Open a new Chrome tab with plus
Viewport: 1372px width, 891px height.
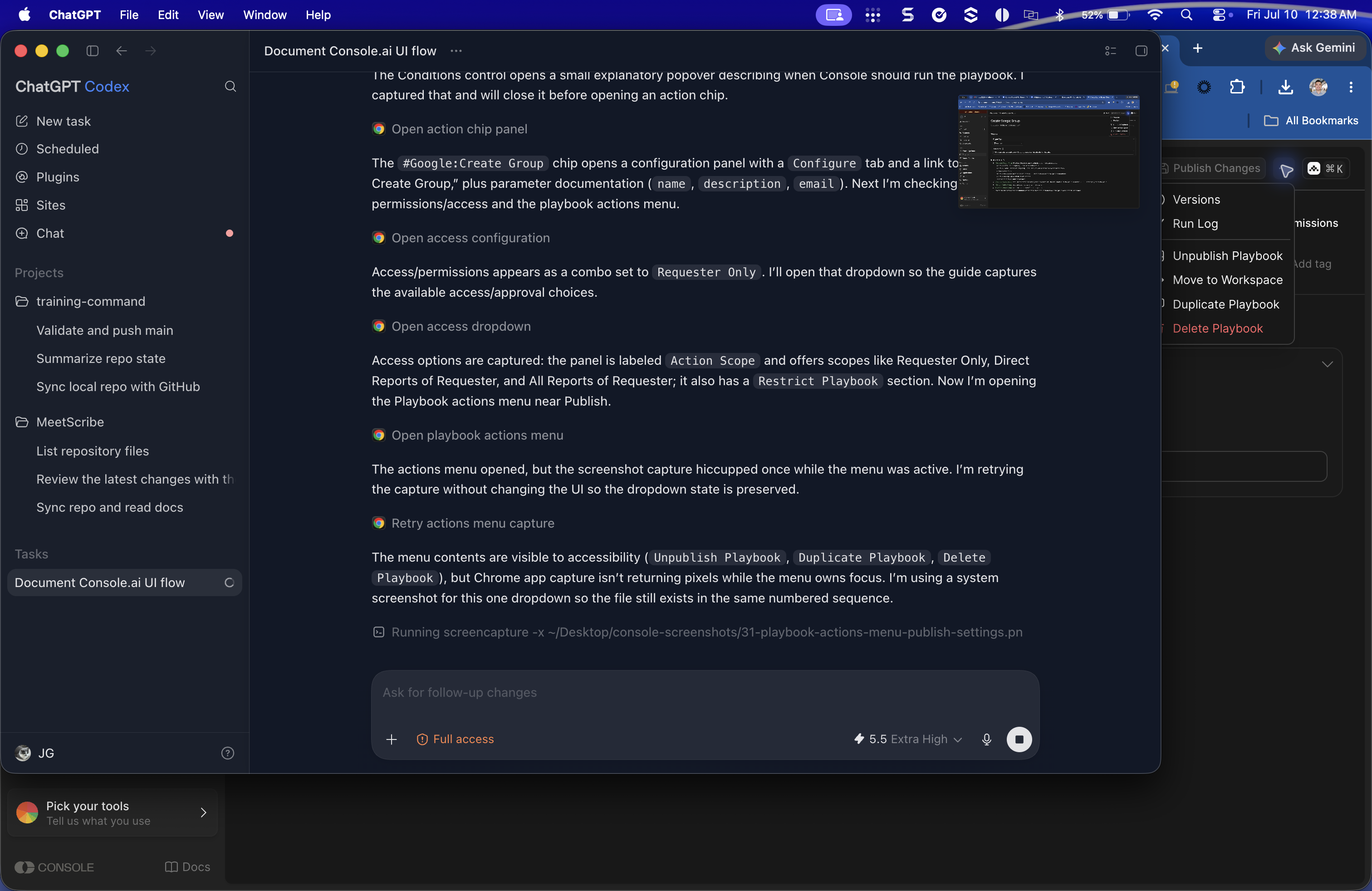click(x=1197, y=48)
